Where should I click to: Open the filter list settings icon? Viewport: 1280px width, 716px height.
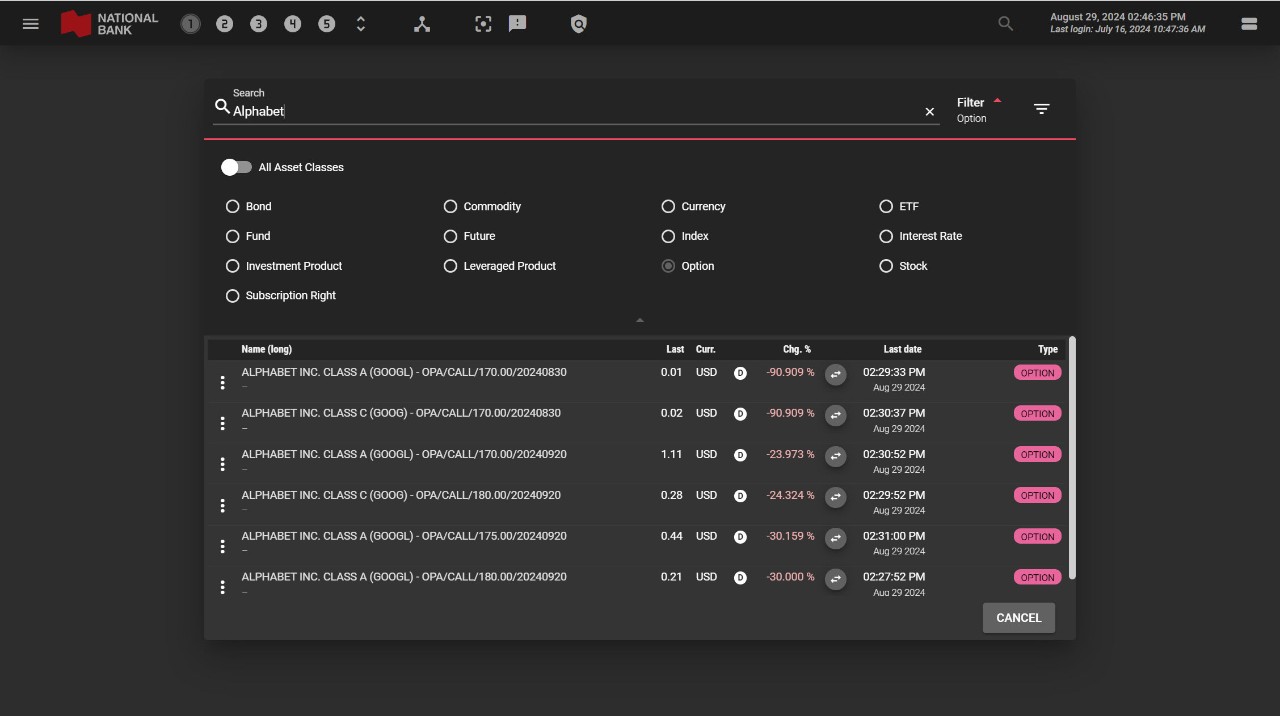(x=1041, y=109)
